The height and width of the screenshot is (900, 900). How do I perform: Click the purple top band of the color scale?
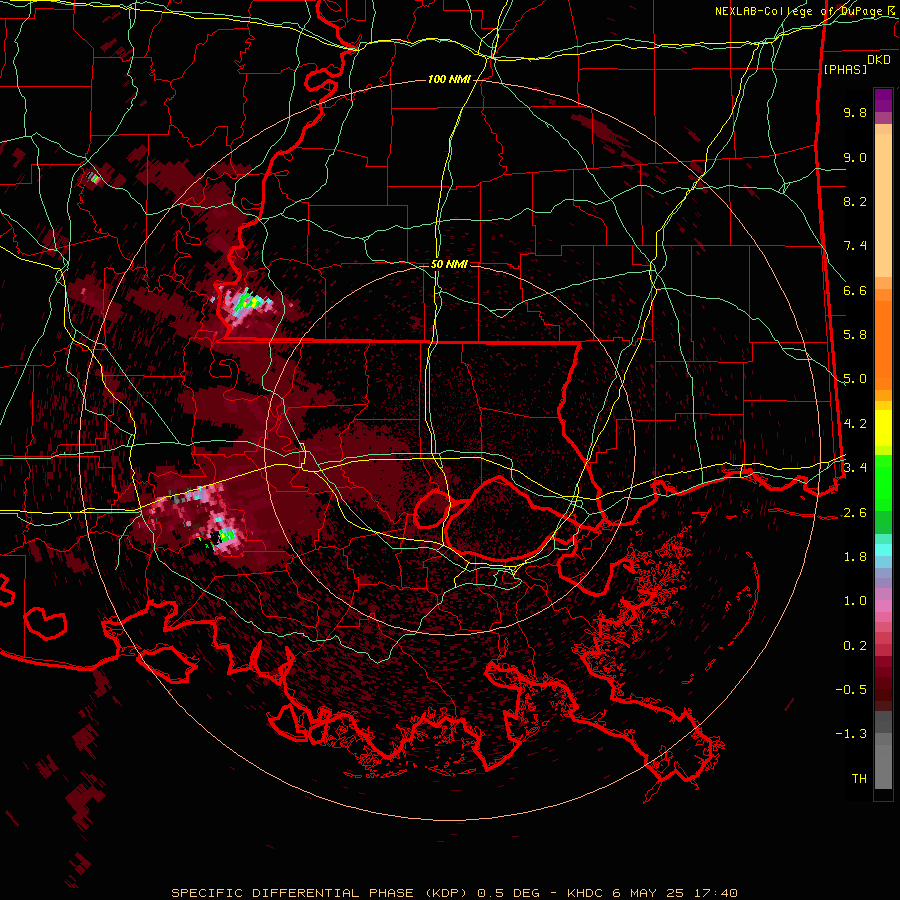pos(883,100)
